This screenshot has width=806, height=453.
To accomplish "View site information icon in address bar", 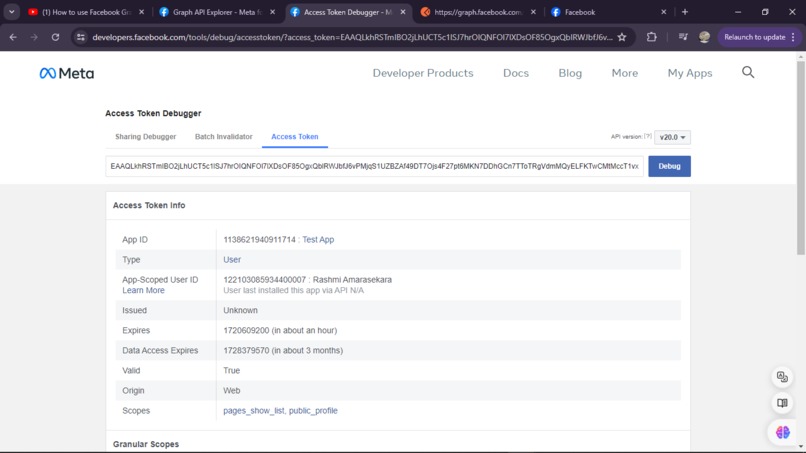I will coord(81,37).
